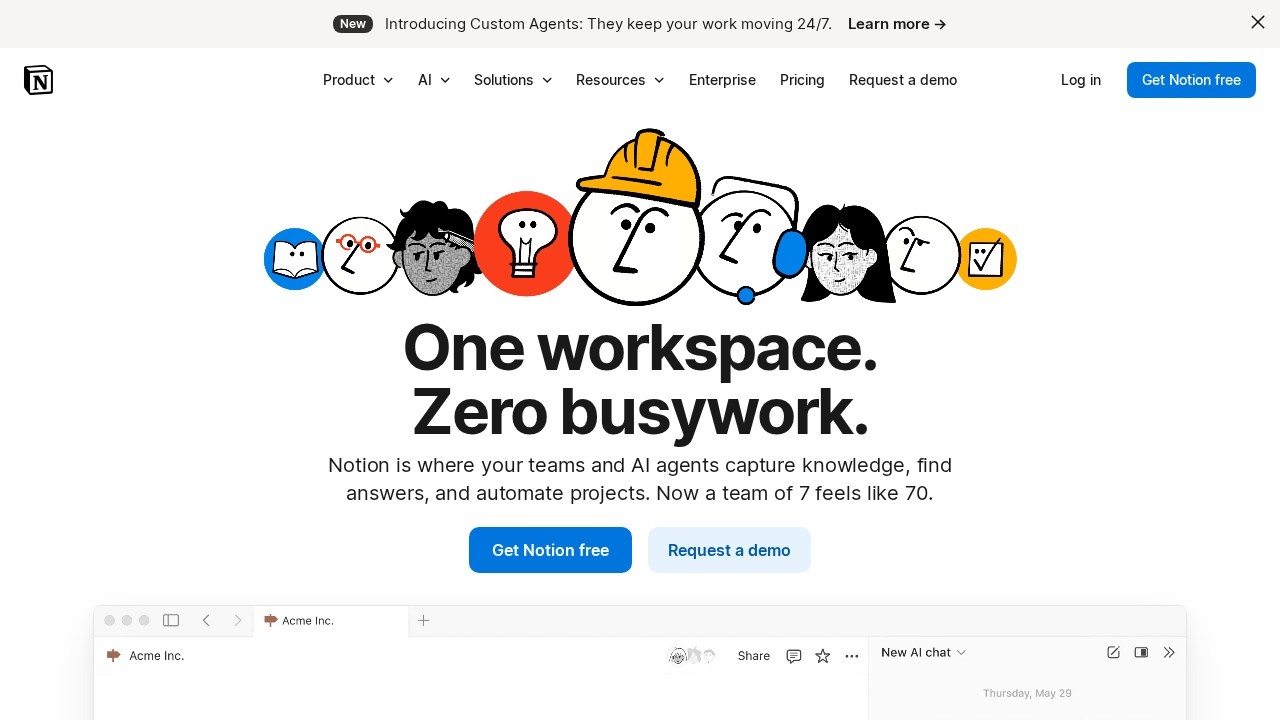Dismiss the Custom Agents announcement banner

(x=1258, y=22)
